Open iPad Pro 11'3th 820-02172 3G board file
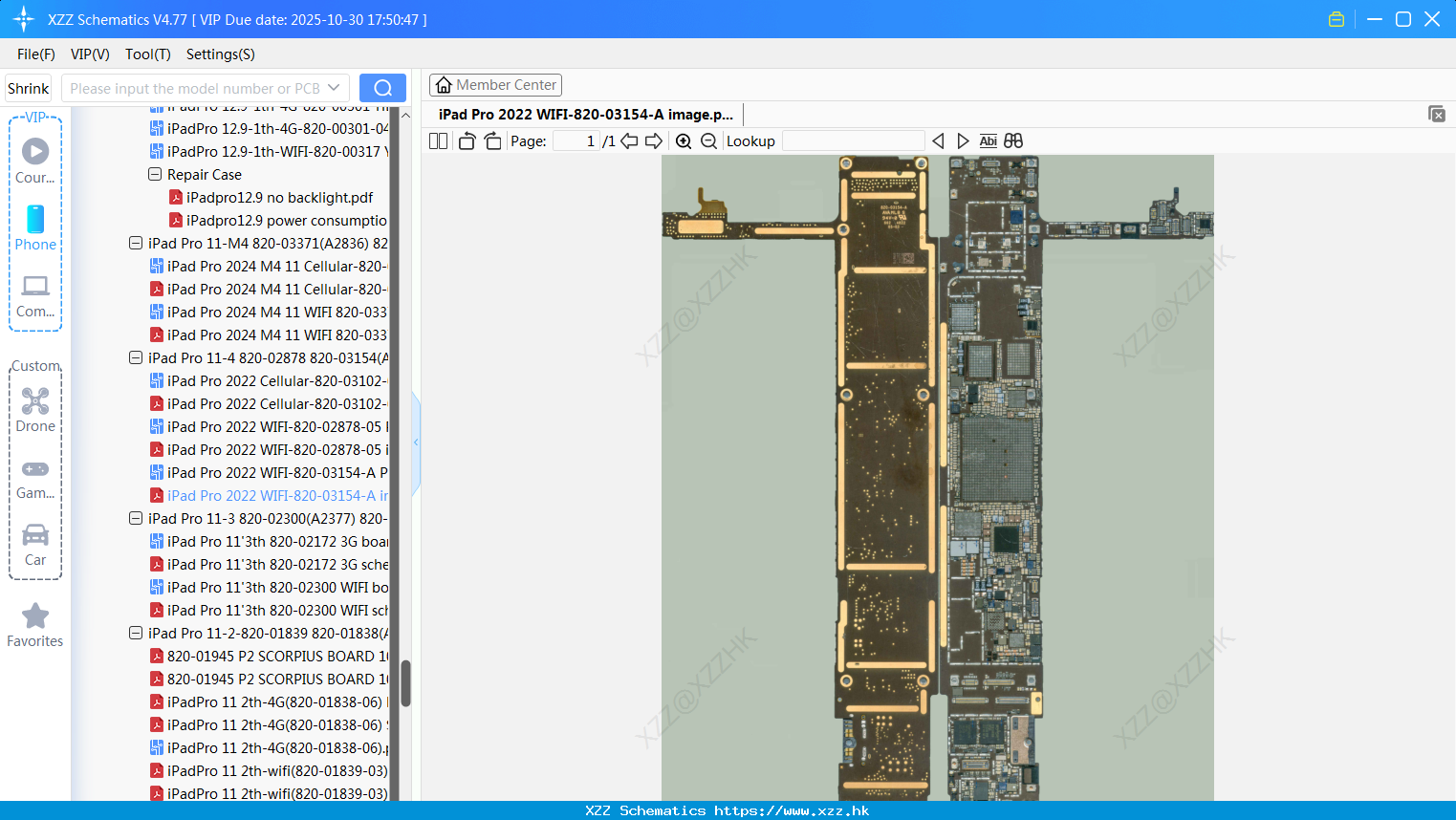Screen dimensions: 1456x820 (269, 541)
